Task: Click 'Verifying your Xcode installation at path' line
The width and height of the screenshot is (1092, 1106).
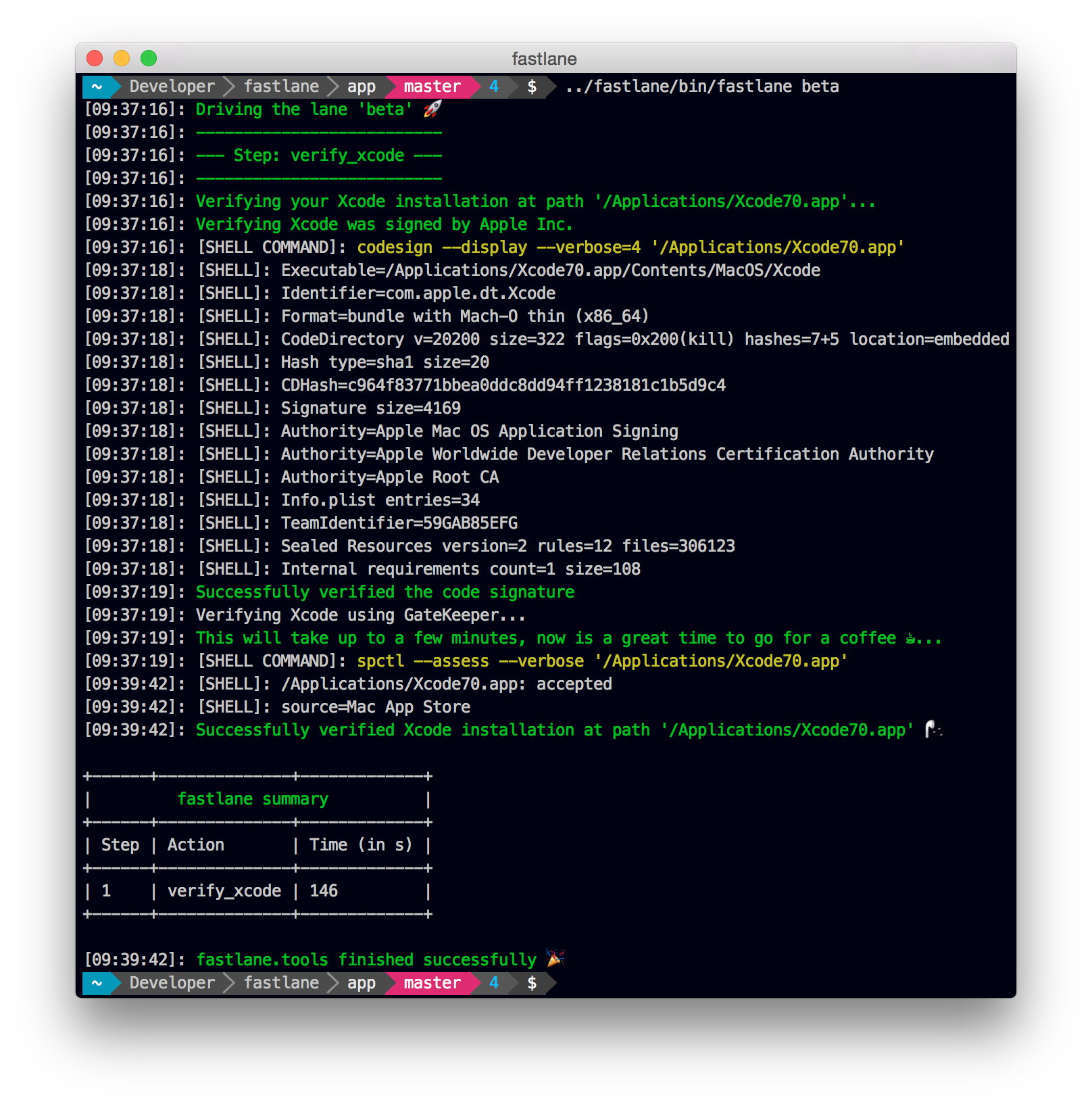Action: 535,201
